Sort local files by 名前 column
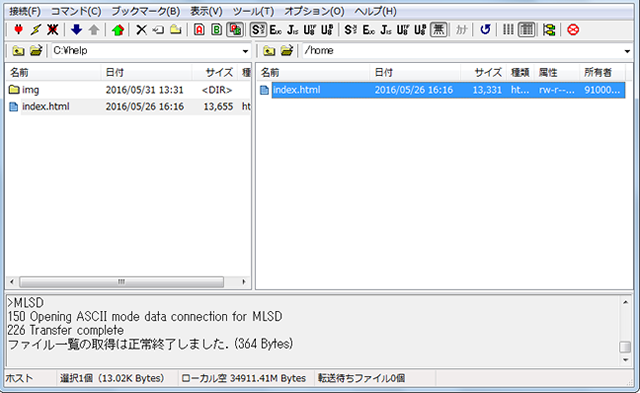Image resolution: width=640 pixels, height=393 pixels. 53,72
